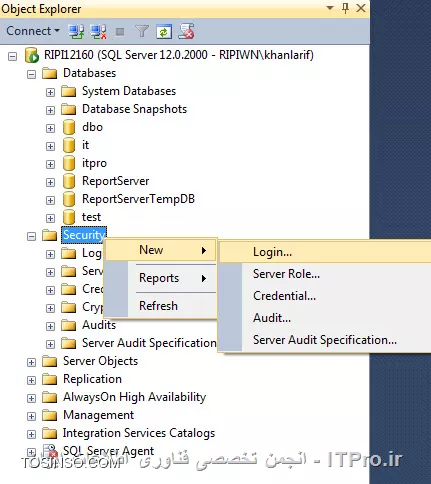Click the pin auto-hide icon in Object Explorer
431x484 pixels.
point(345,8)
